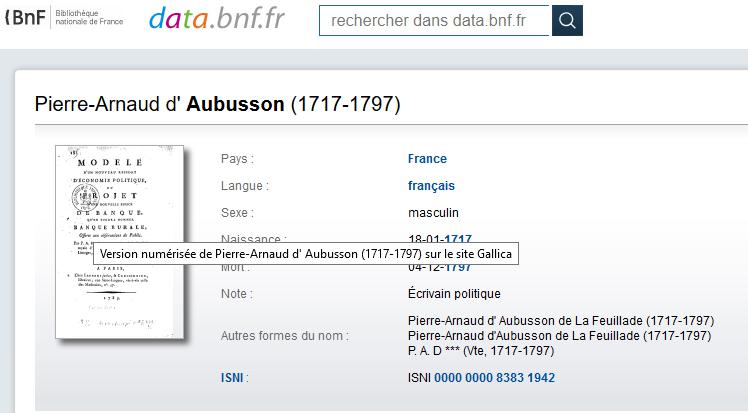
Task: Click the 'masculin' sex value
Action: (433, 213)
